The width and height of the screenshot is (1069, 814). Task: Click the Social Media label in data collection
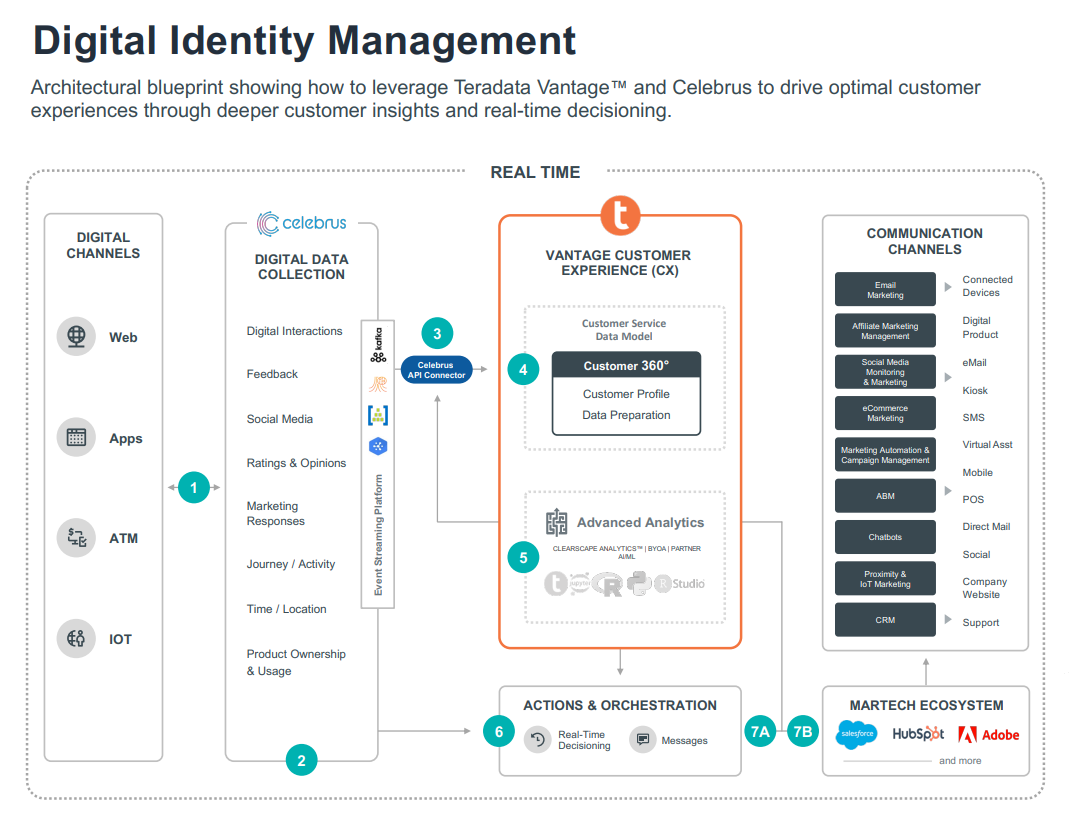click(280, 419)
